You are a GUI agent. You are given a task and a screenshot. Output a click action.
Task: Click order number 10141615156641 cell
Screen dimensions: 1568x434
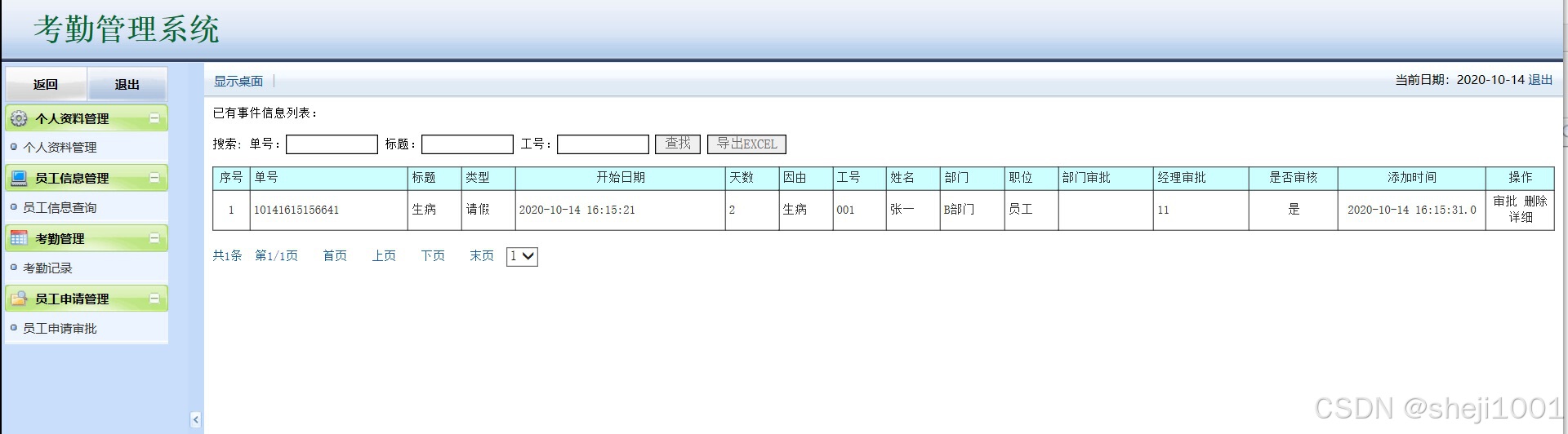tap(329, 210)
